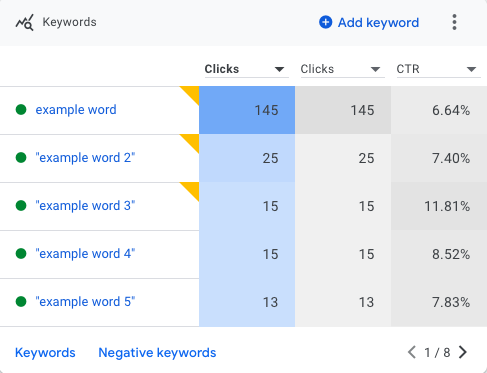Go to next page of keywords
The image size is (487, 373).
(463, 352)
